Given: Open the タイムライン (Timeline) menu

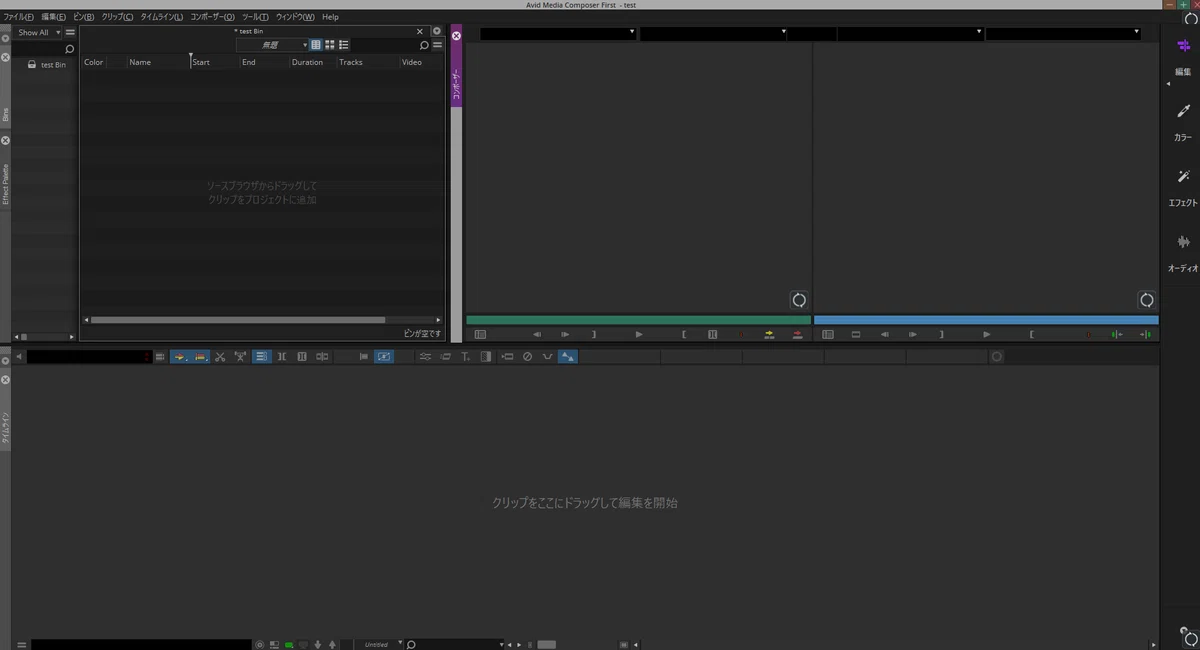Looking at the screenshot, I should pos(161,17).
